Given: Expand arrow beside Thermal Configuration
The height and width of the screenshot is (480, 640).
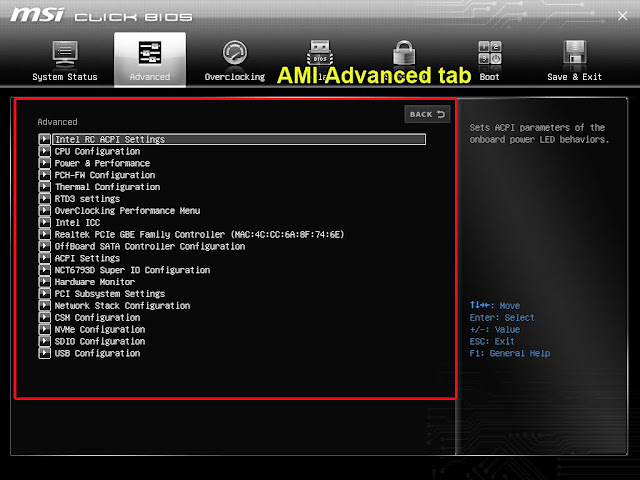Looking at the screenshot, I should point(44,187).
